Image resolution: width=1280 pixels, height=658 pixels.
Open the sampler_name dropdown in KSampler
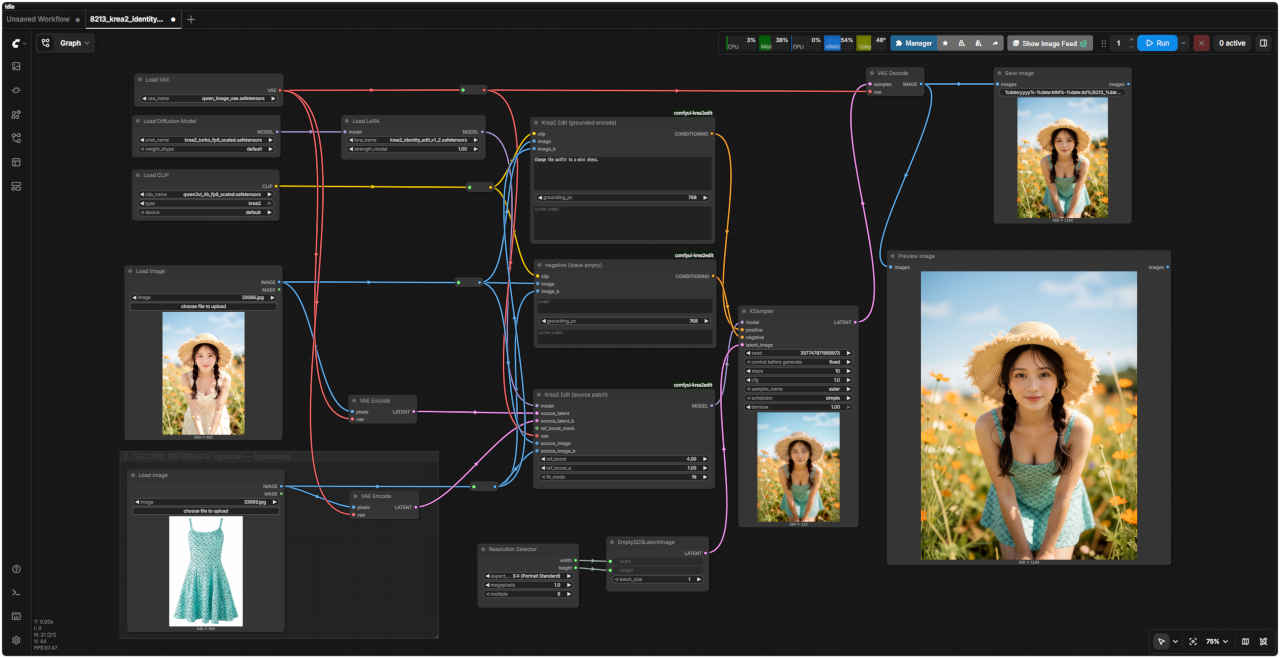click(x=798, y=389)
